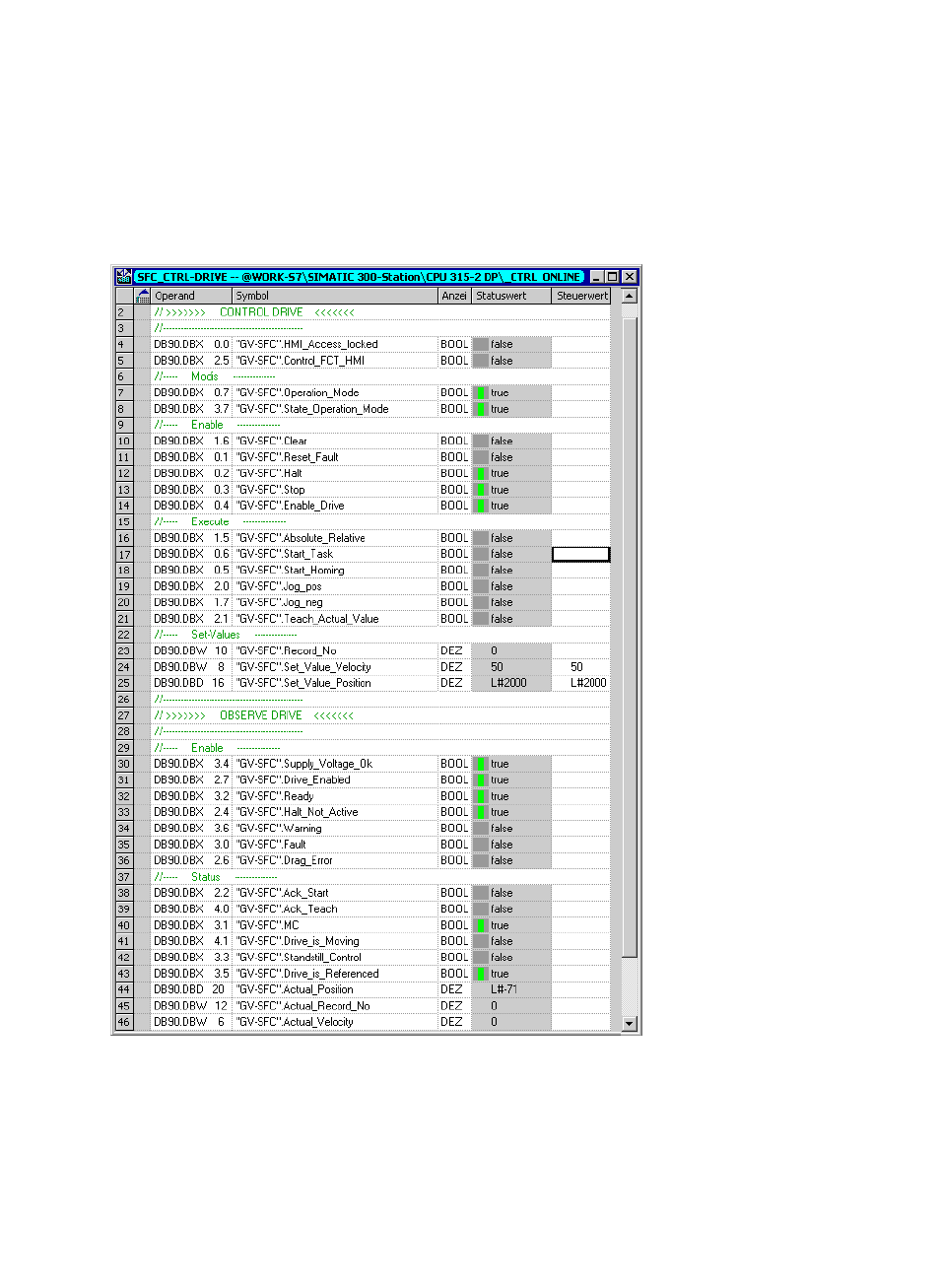Click symbol "GV-SFC".Drive_Enabled

click(x=294, y=780)
